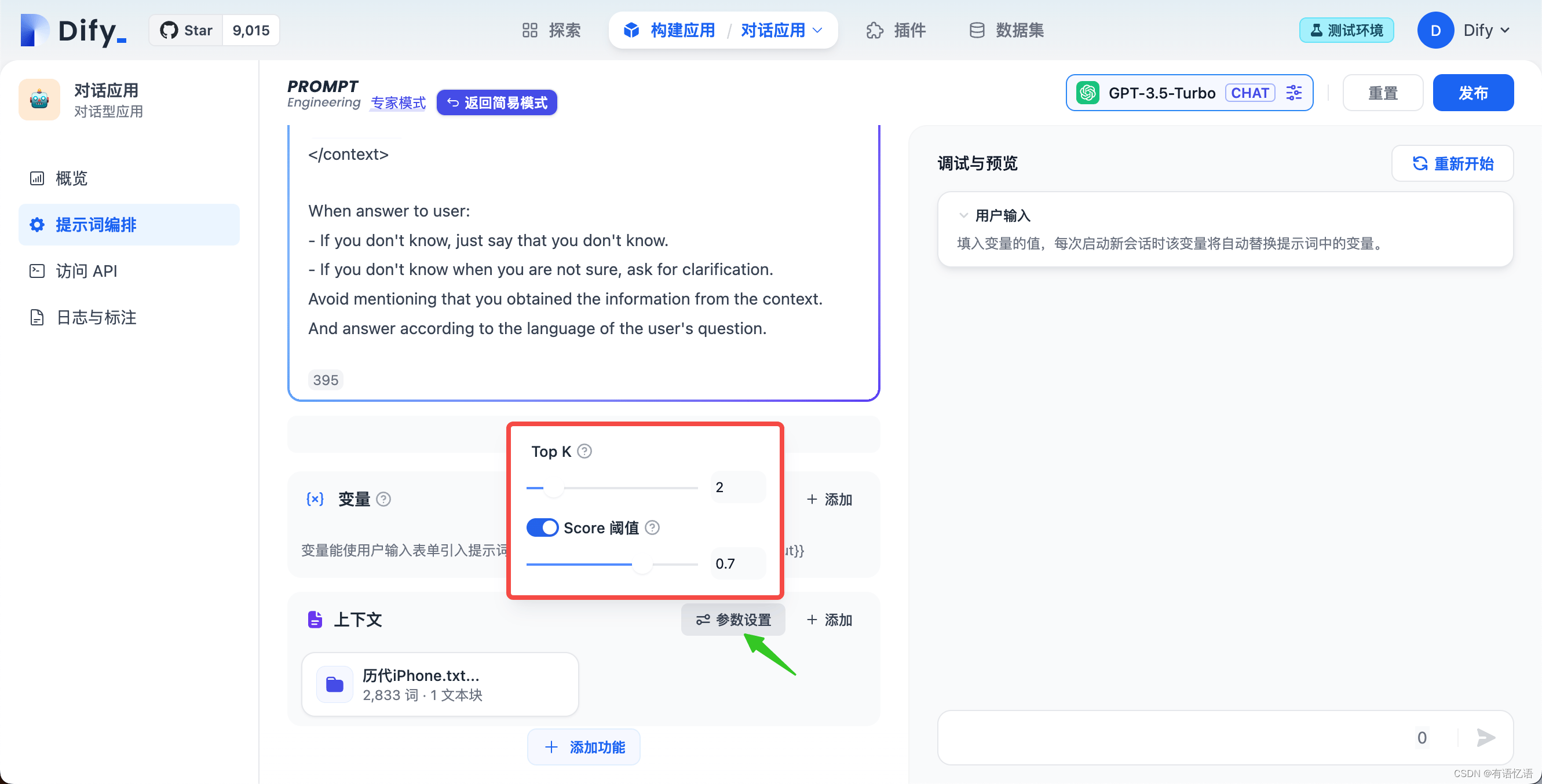Click the 变量 variable icon
This screenshot has width=1542, height=784.
[x=315, y=499]
